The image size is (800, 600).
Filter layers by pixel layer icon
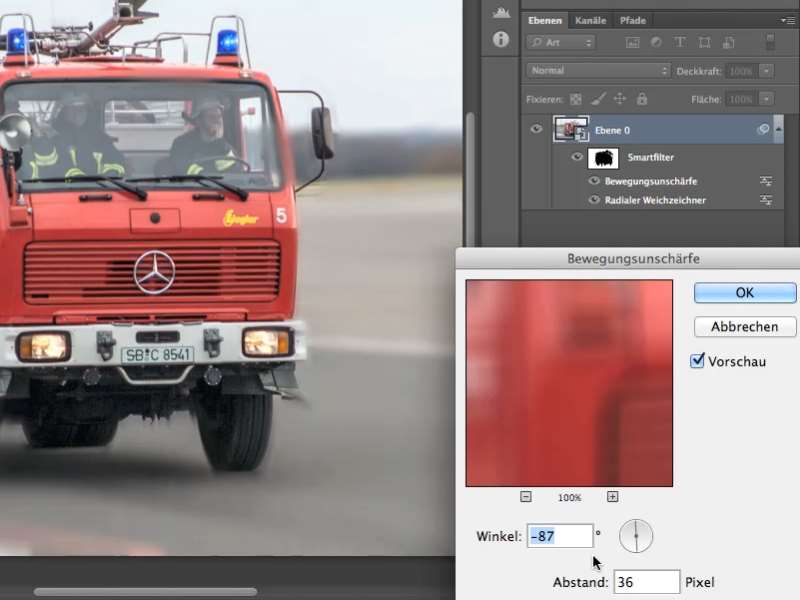[633, 43]
